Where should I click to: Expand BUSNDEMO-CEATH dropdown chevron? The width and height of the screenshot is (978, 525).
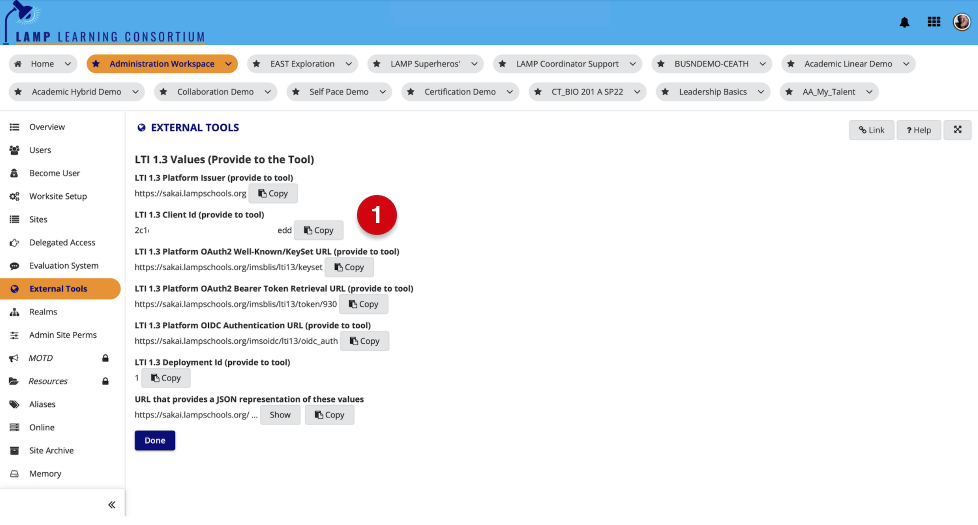[x=762, y=64]
